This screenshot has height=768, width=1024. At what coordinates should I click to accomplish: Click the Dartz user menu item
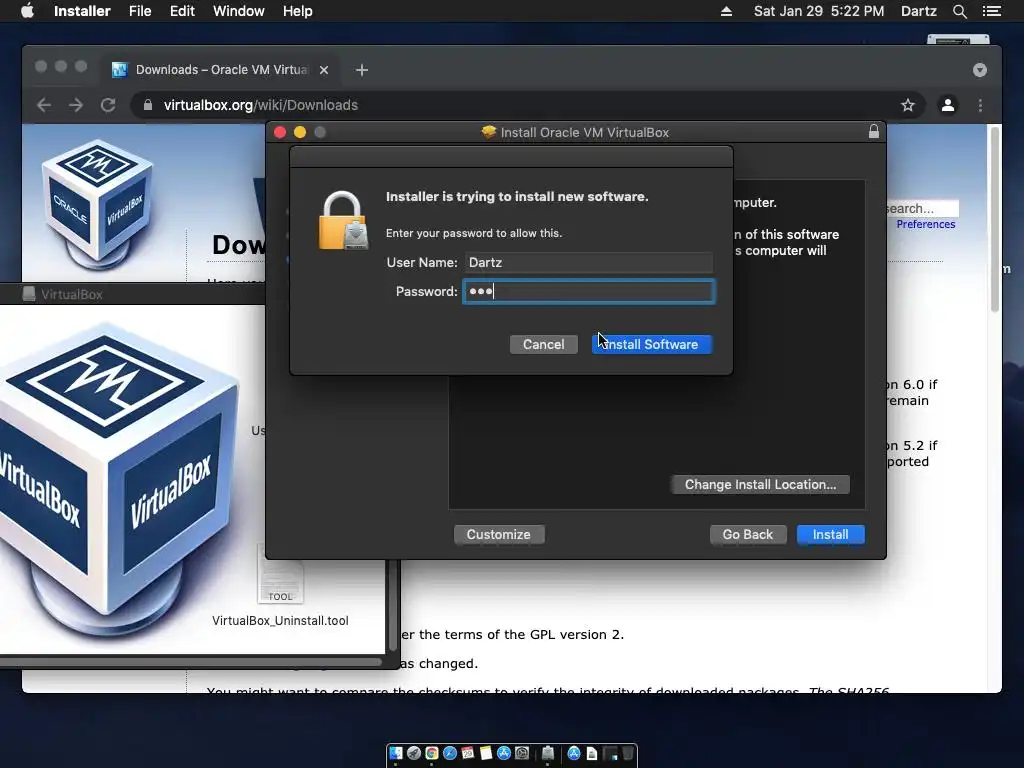tap(918, 11)
